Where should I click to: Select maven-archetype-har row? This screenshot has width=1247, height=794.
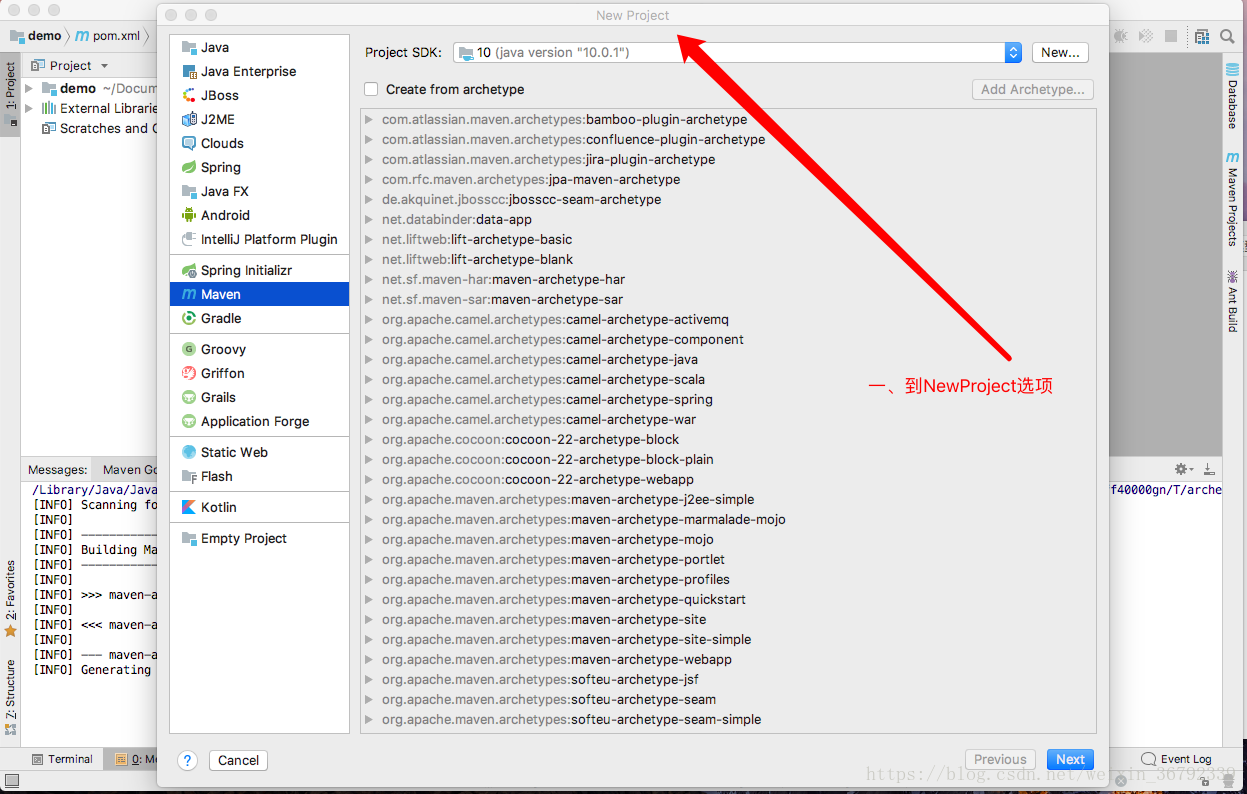(x=728, y=279)
